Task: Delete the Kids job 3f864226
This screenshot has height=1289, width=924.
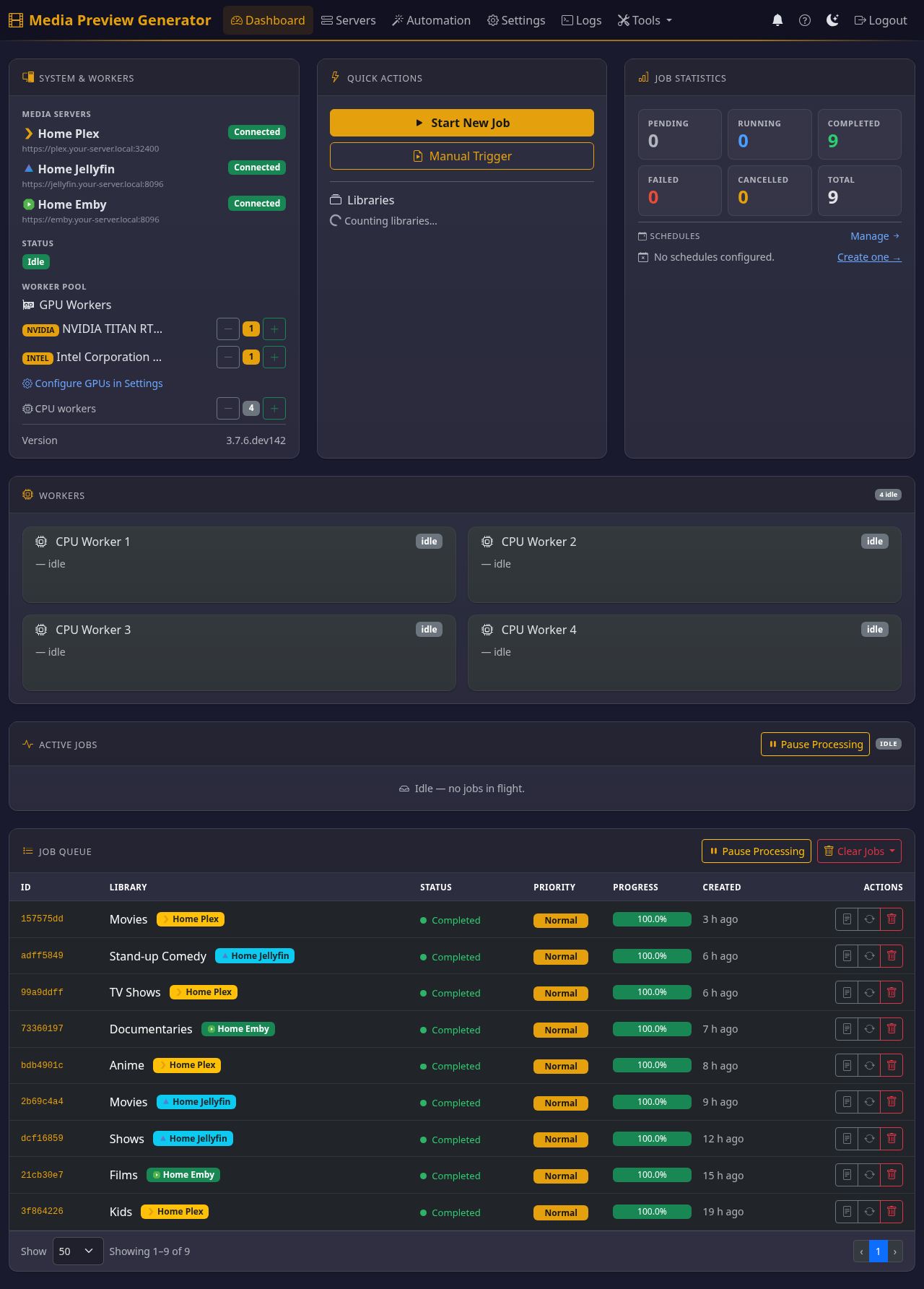Action: coord(892,1212)
